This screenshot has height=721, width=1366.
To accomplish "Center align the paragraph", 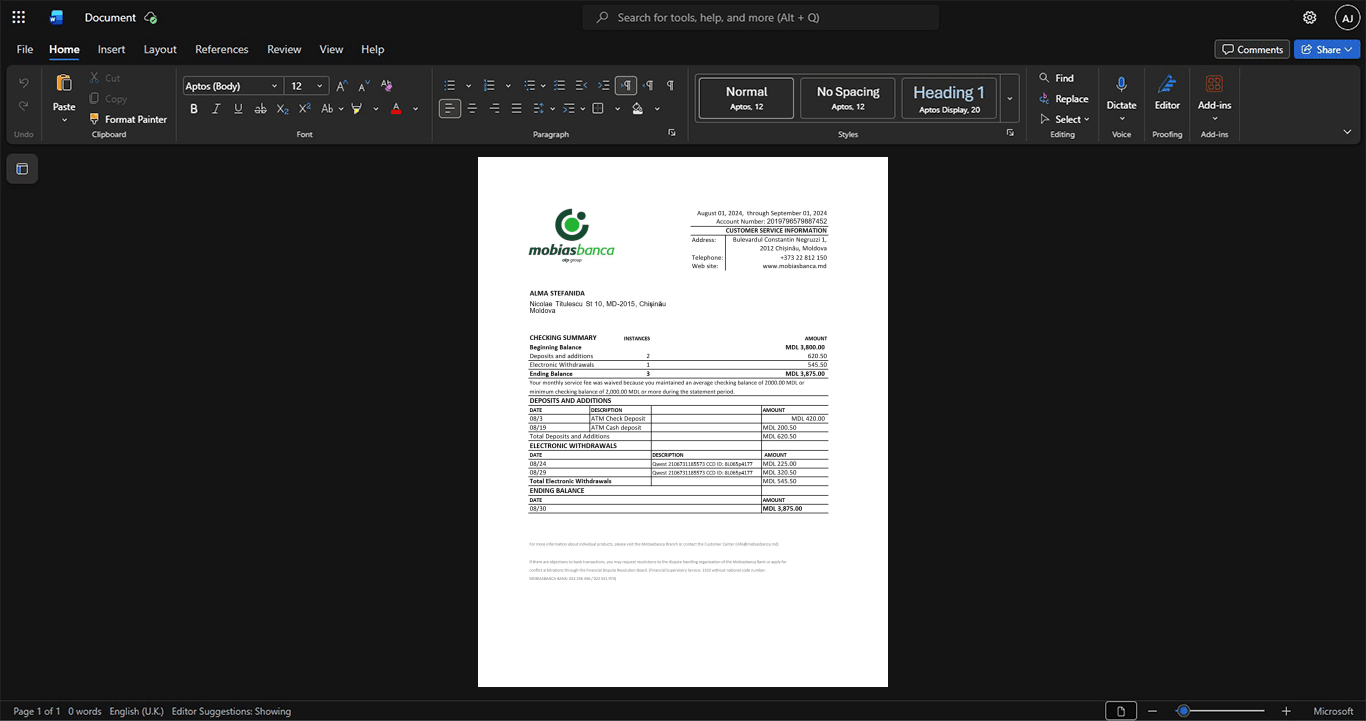I will pyautogui.click(x=472, y=108).
